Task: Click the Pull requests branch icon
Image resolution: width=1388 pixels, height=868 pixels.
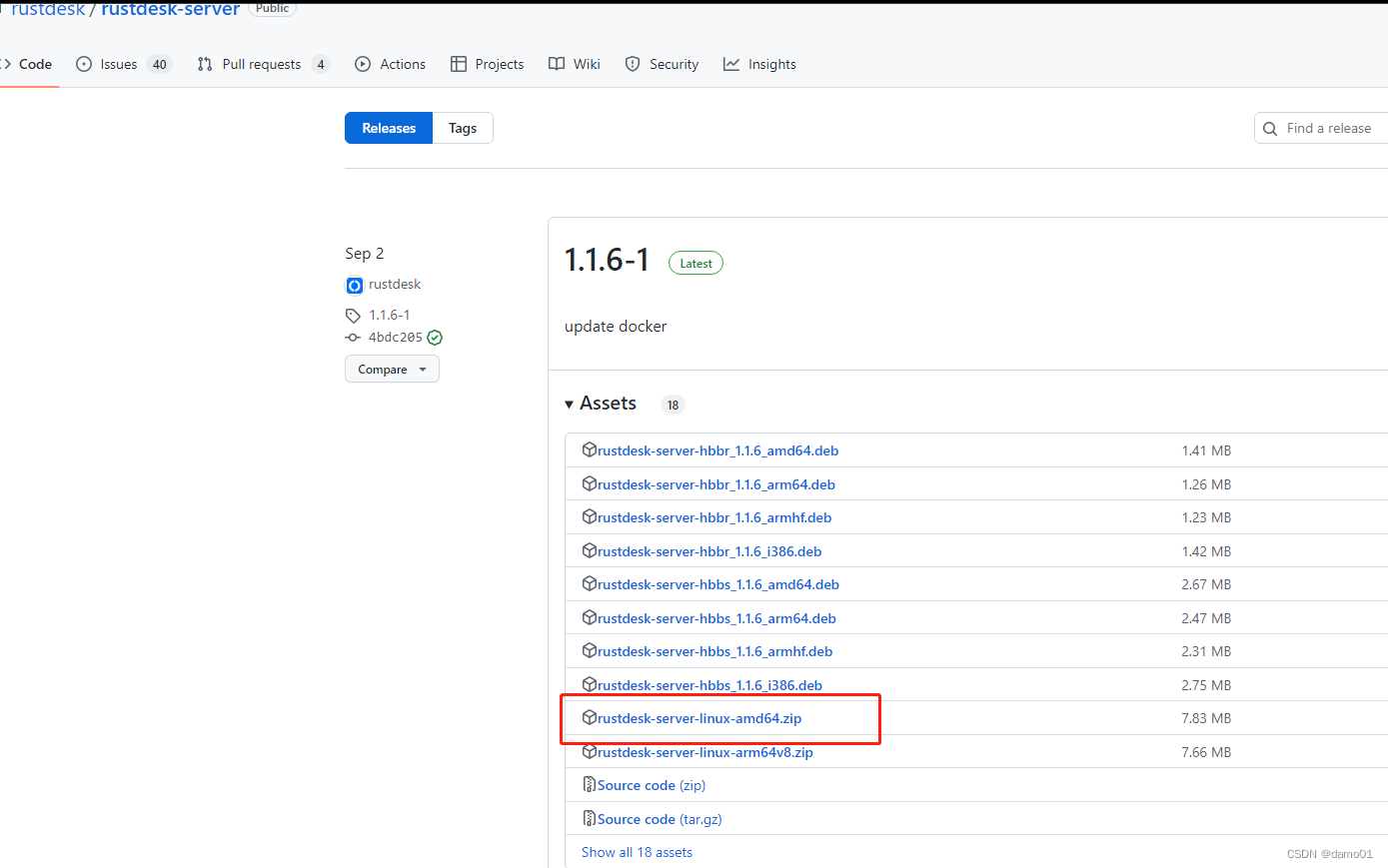Action: tap(205, 64)
